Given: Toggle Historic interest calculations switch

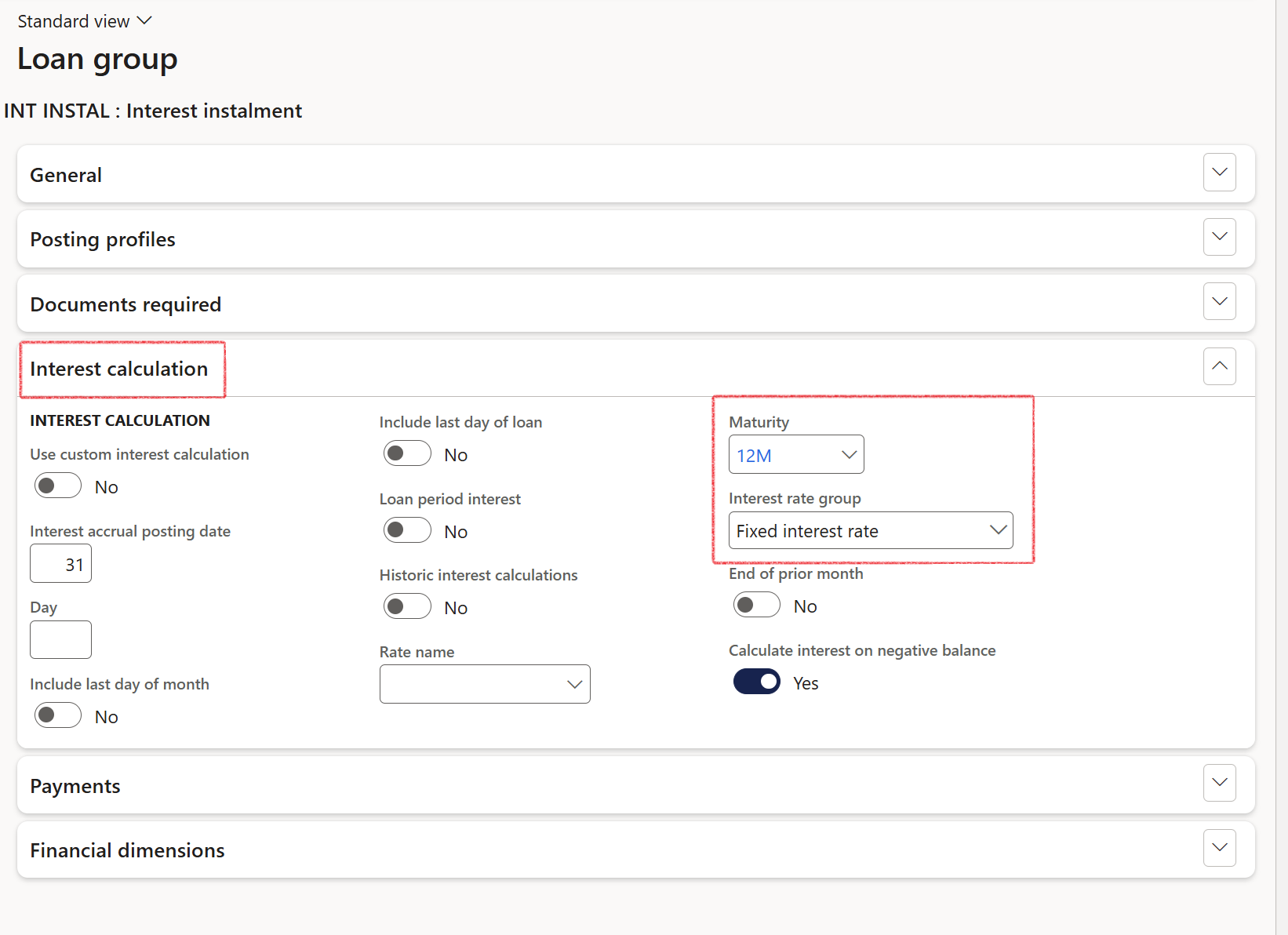Looking at the screenshot, I should point(407,606).
